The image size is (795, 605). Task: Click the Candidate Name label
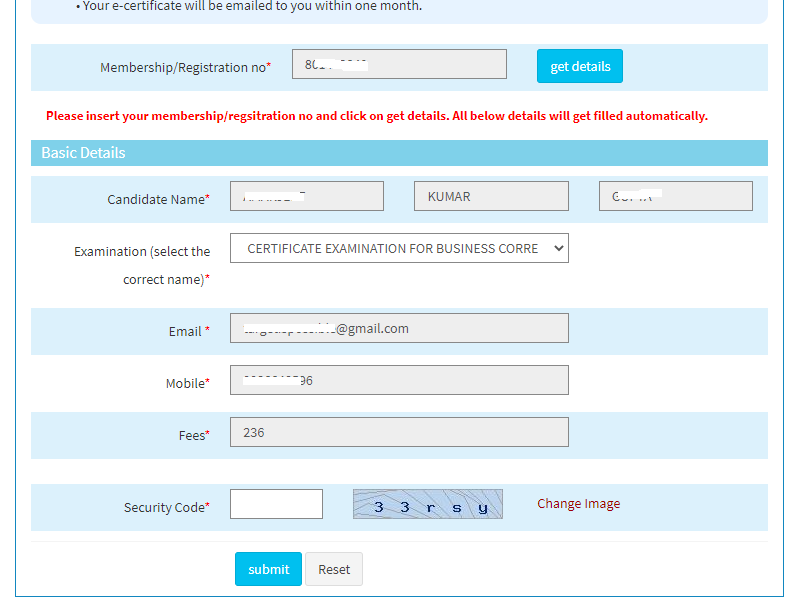158,199
